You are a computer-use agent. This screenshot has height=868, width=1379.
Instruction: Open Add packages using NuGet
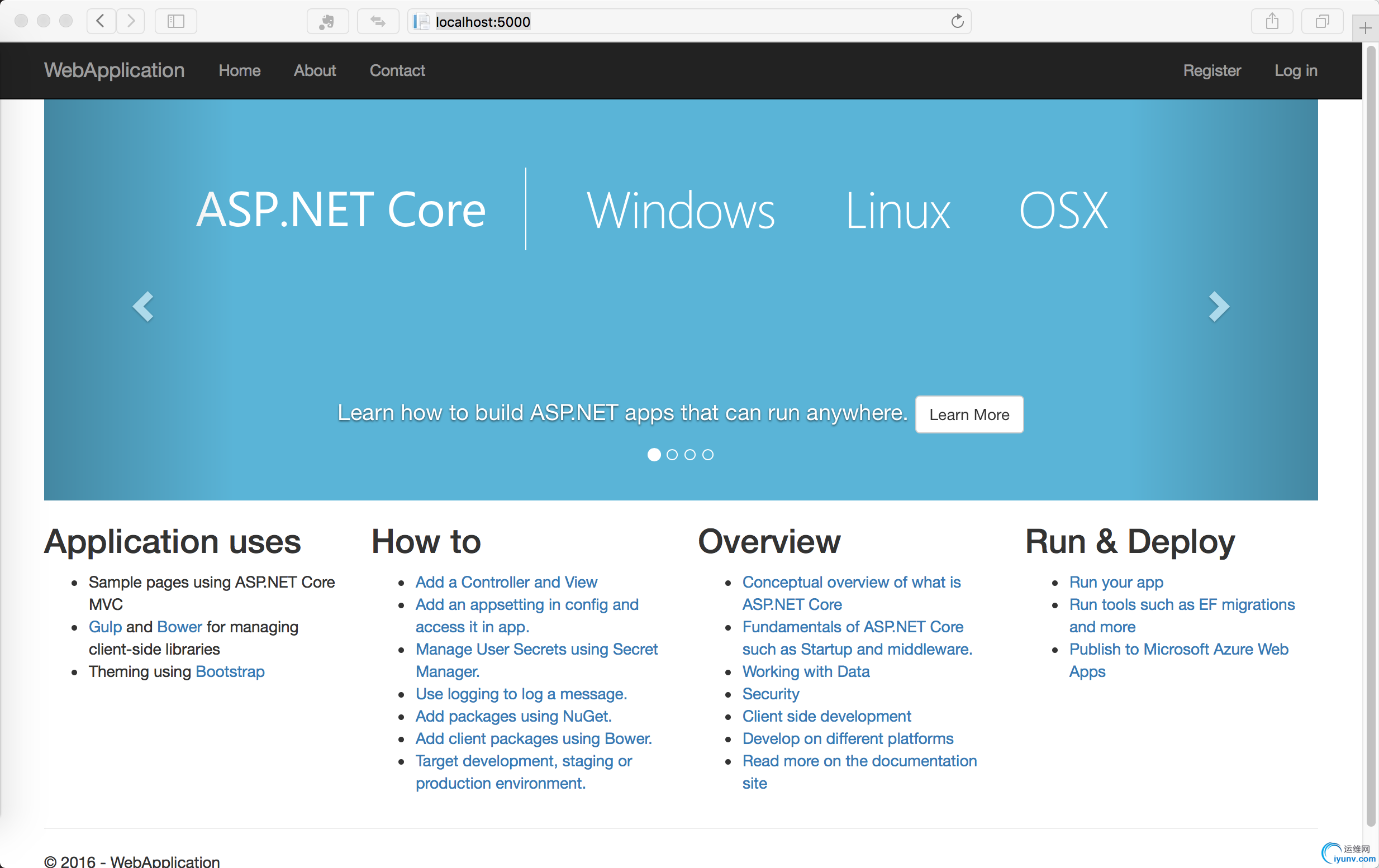(x=513, y=716)
